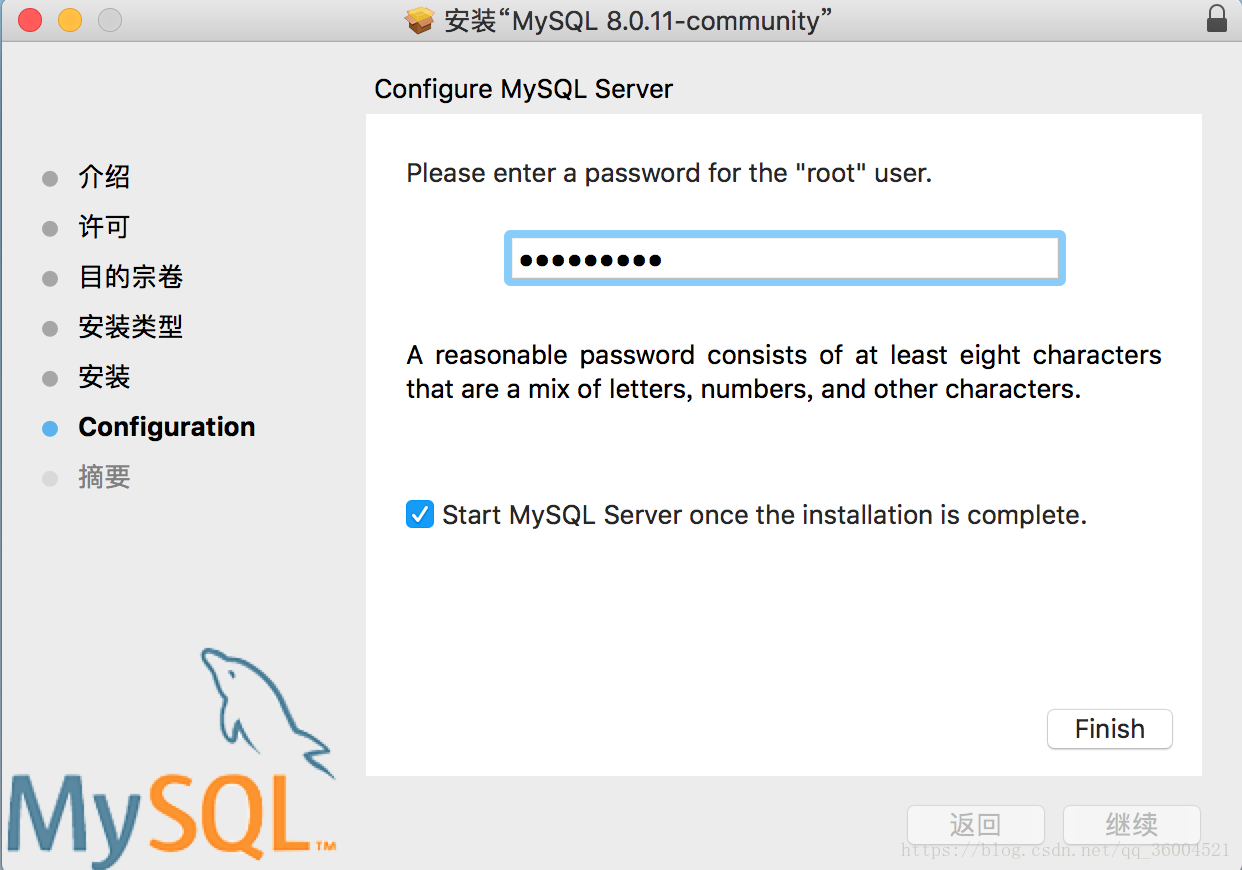
Task: Click the lock icon in title bar
Action: pyautogui.click(x=1216, y=19)
